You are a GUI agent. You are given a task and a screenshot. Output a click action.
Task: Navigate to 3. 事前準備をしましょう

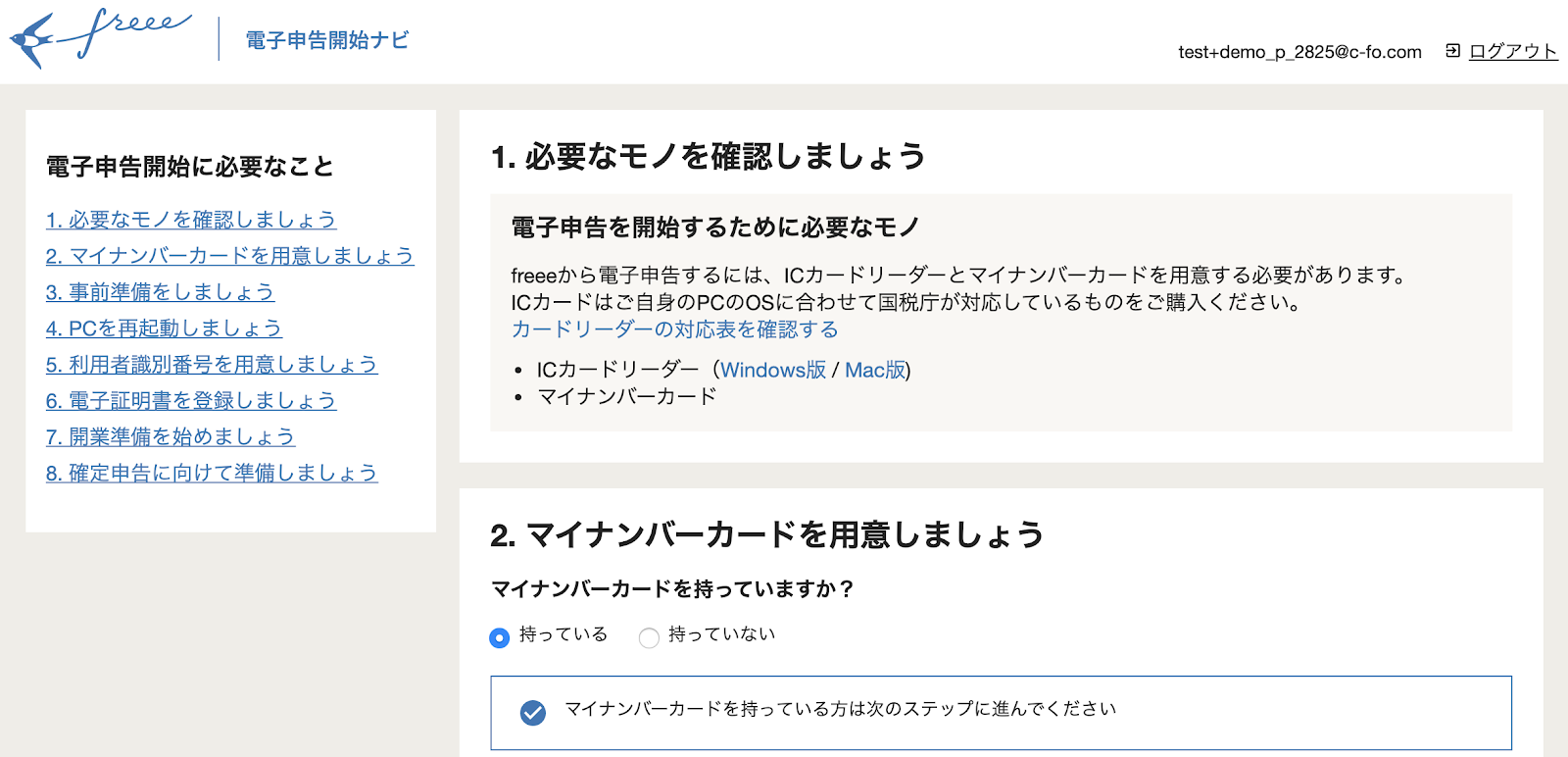(160, 292)
